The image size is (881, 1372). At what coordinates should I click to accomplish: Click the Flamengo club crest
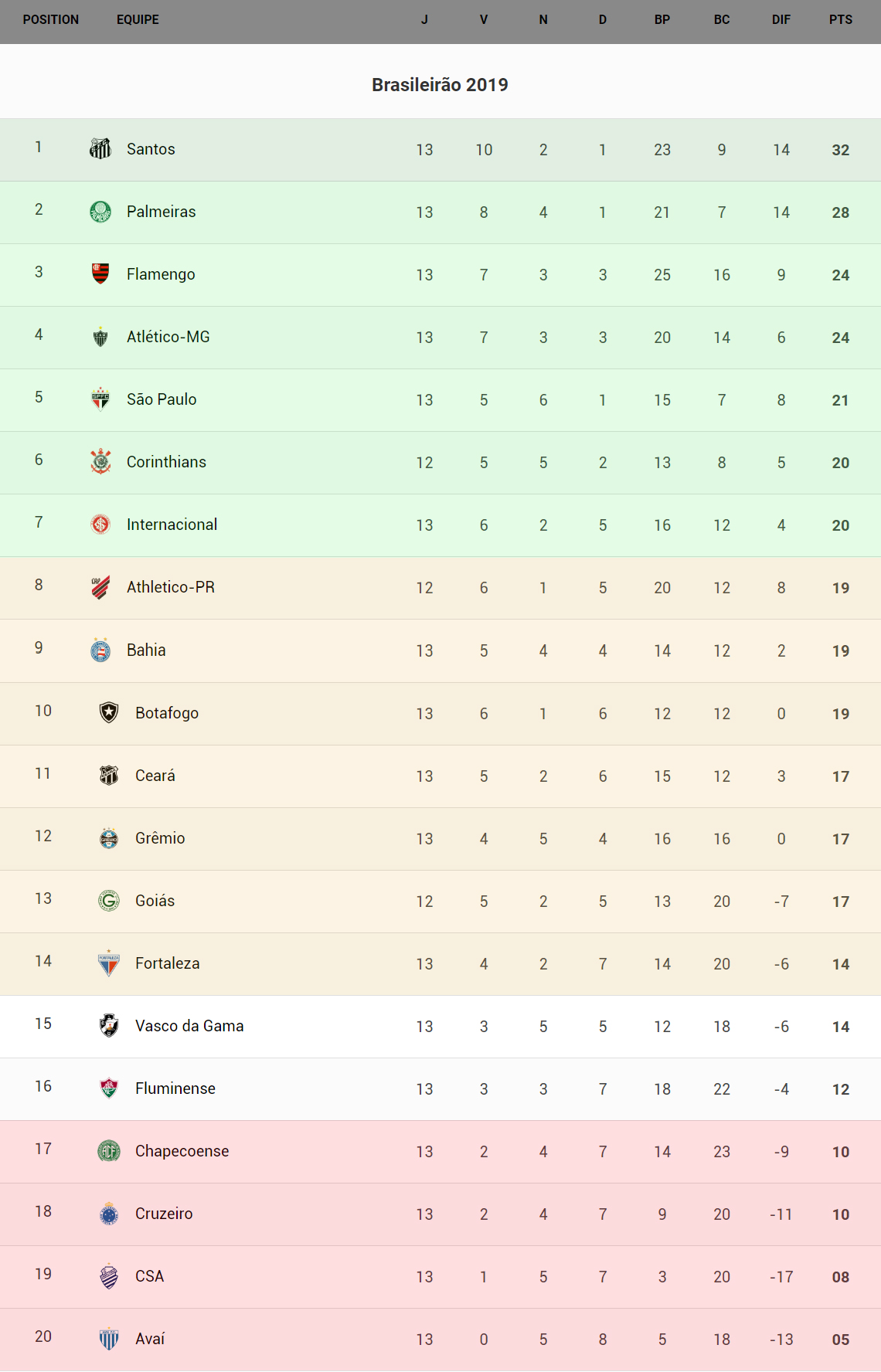tap(100, 273)
